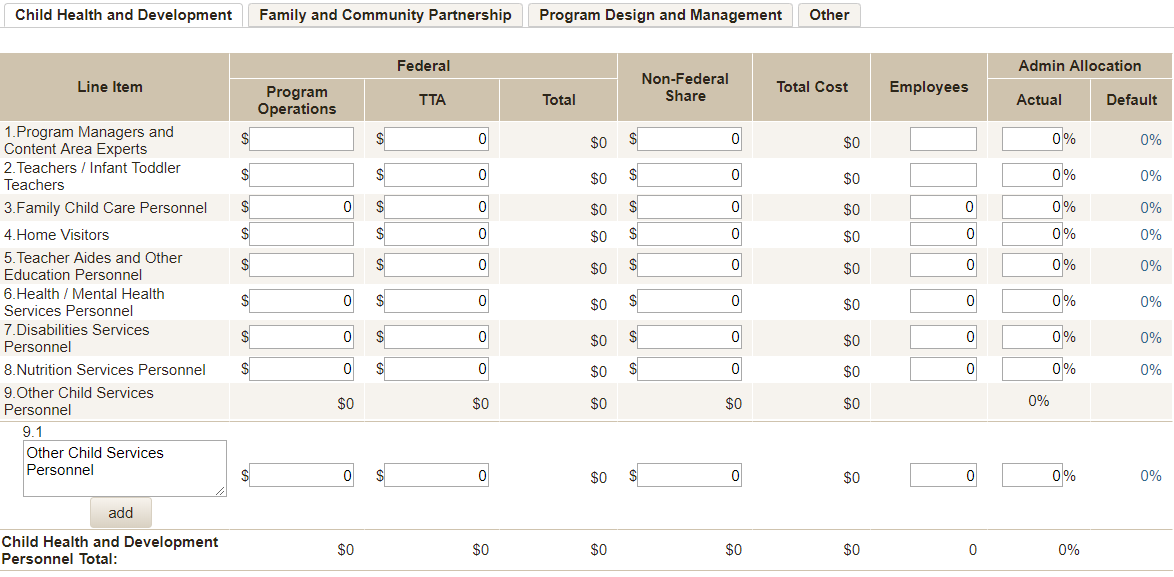This screenshot has height=577, width=1174.
Task: Click Default 0% link for line 9.1
Action: click(1150, 476)
